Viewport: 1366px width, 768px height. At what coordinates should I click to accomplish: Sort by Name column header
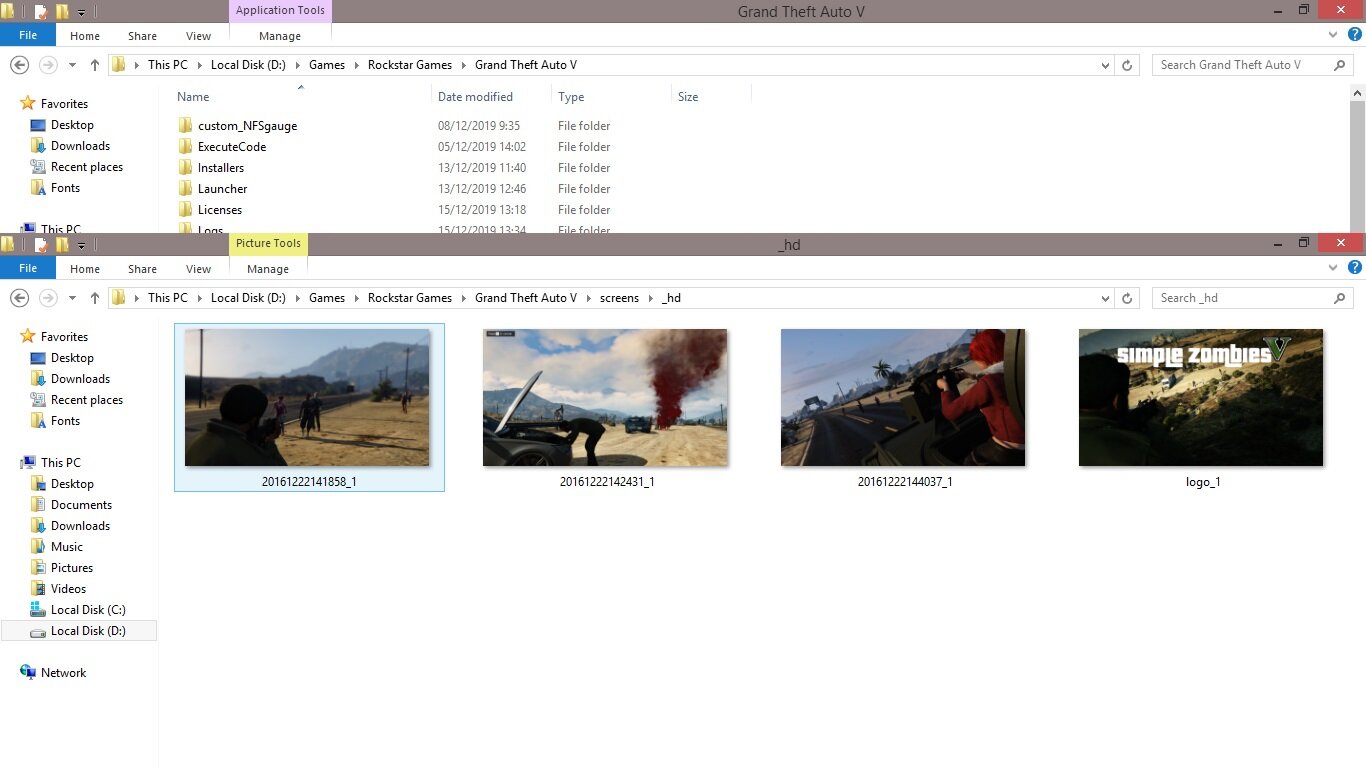(x=193, y=97)
